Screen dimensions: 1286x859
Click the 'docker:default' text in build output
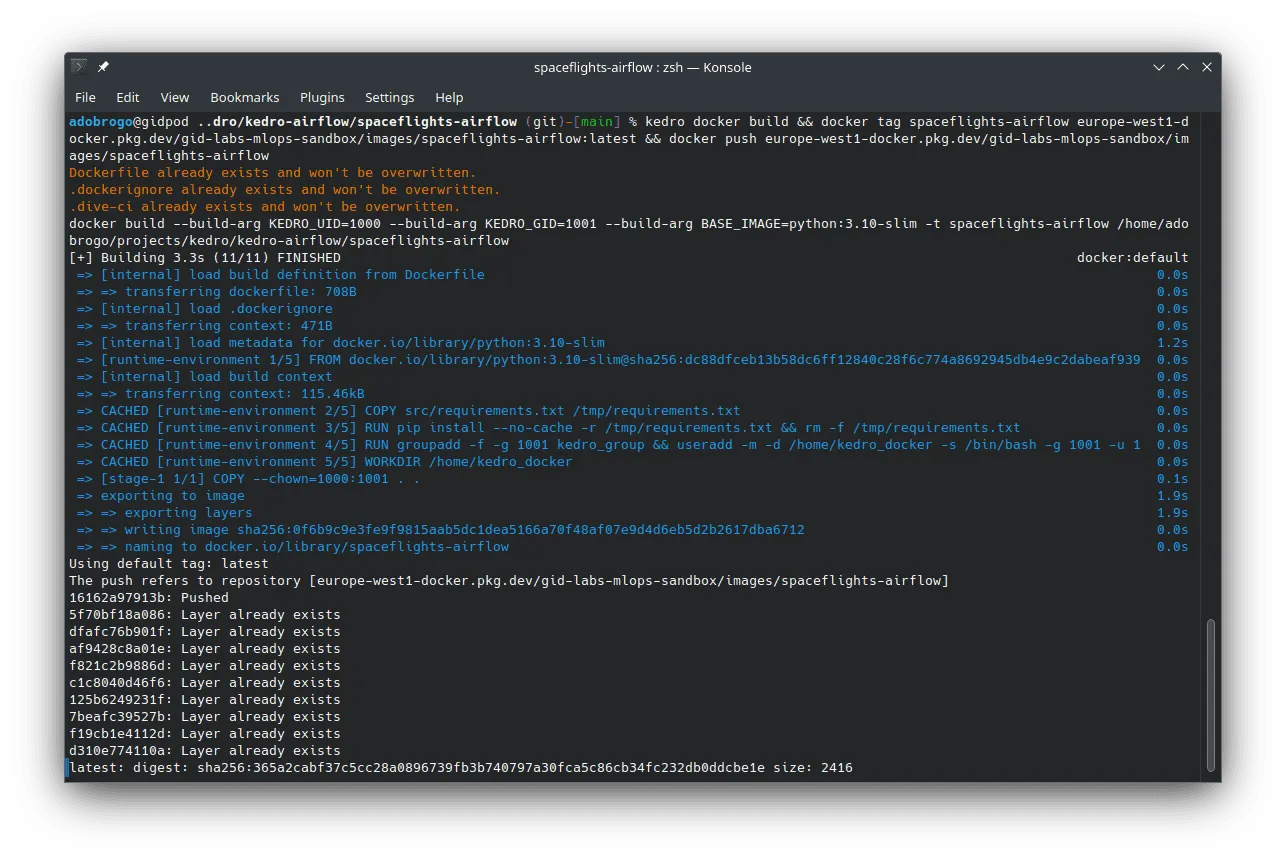(x=1132, y=257)
